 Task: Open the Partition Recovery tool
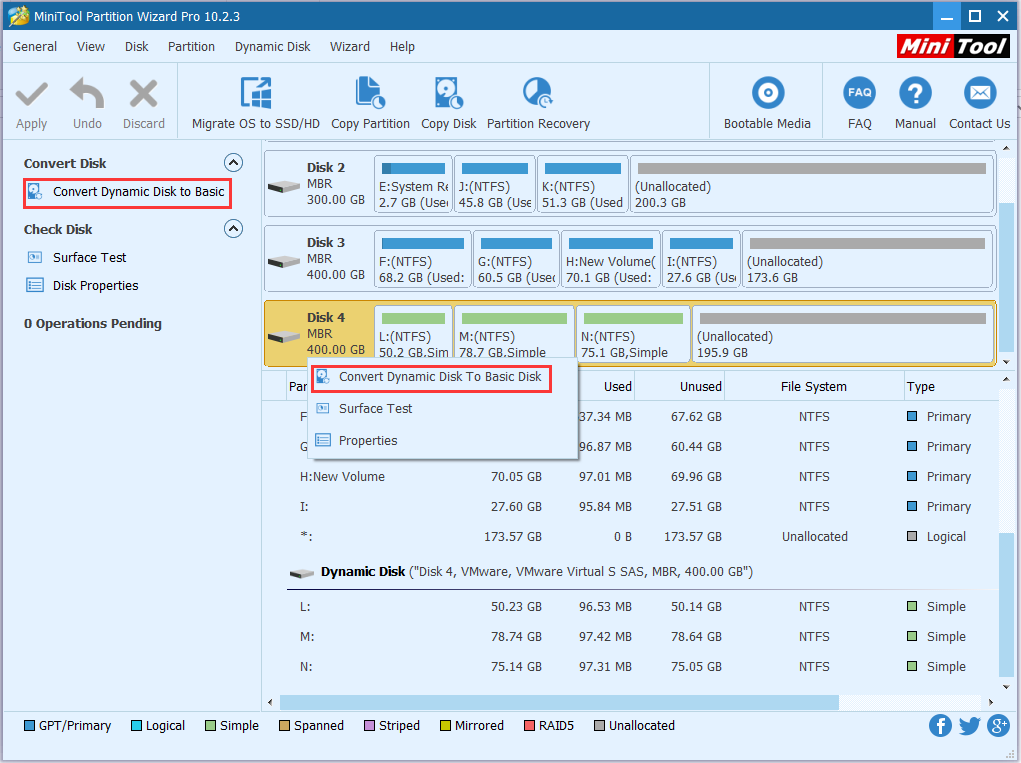pos(538,104)
